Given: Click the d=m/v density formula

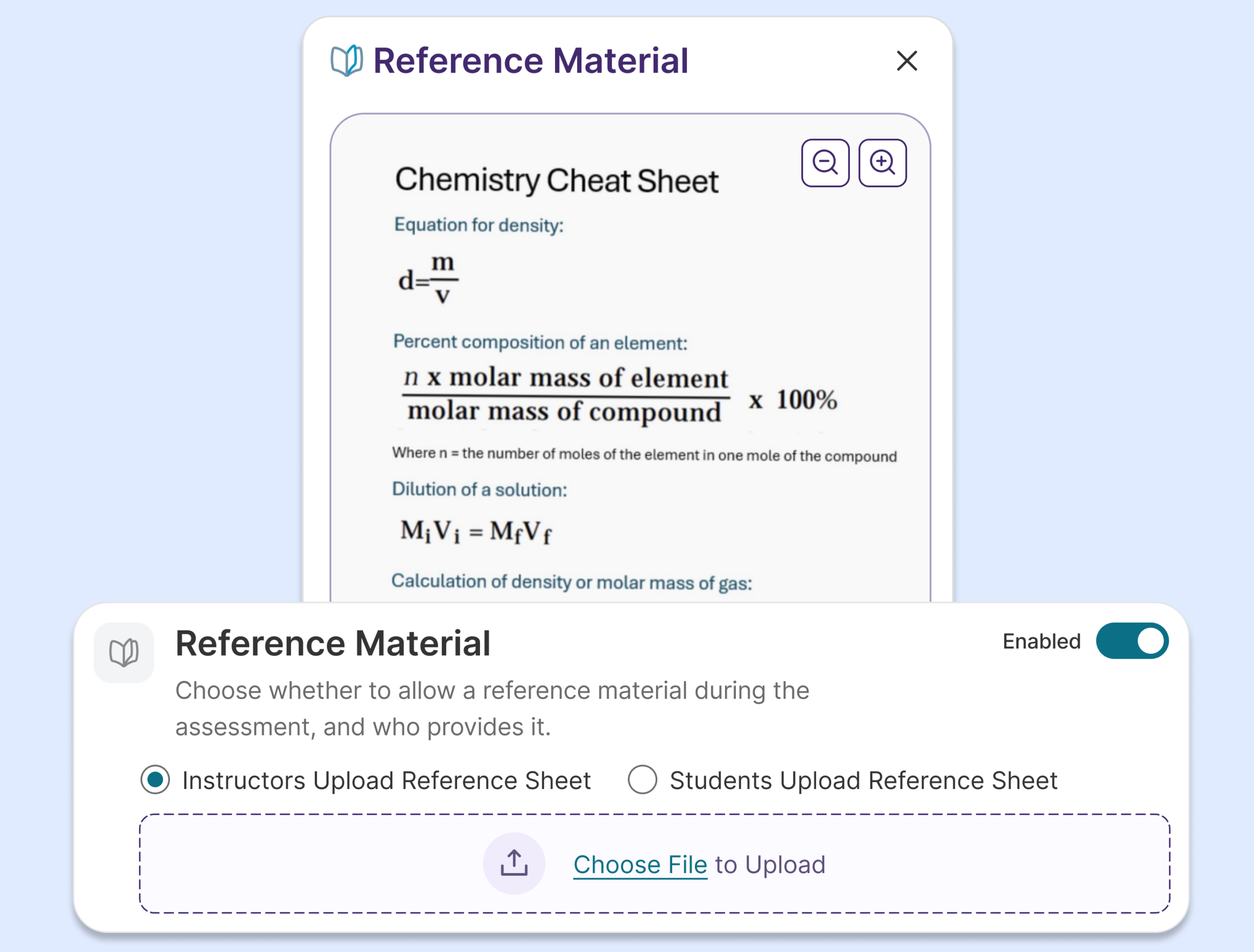Looking at the screenshot, I should [x=429, y=279].
